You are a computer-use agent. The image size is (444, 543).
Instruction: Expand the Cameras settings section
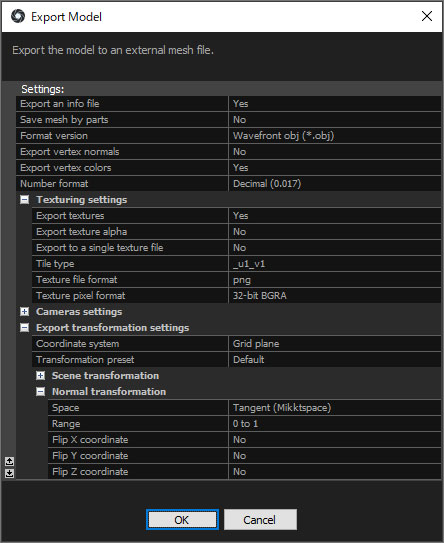click(x=25, y=312)
